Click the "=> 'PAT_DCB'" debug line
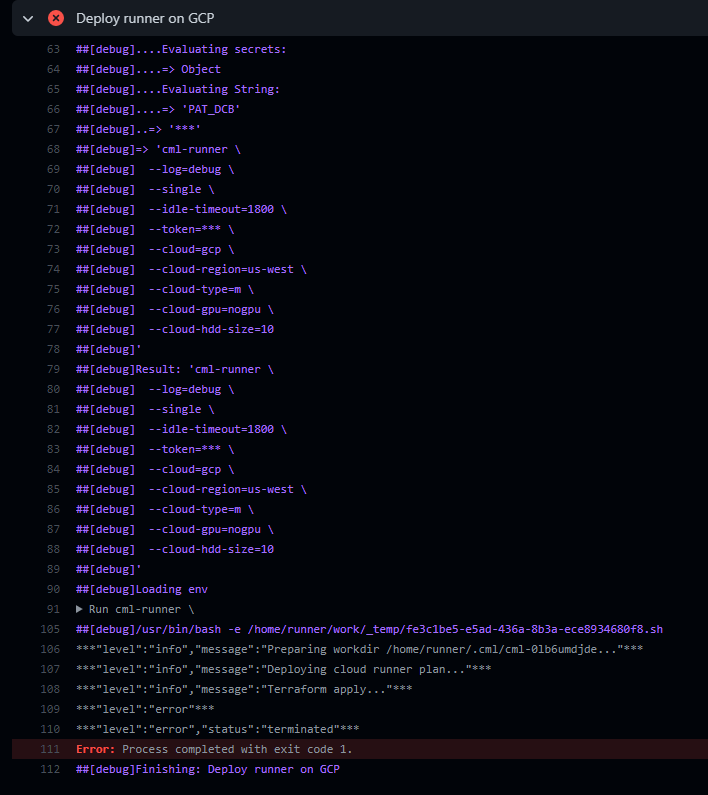This screenshot has height=795, width=708. pos(158,109)
